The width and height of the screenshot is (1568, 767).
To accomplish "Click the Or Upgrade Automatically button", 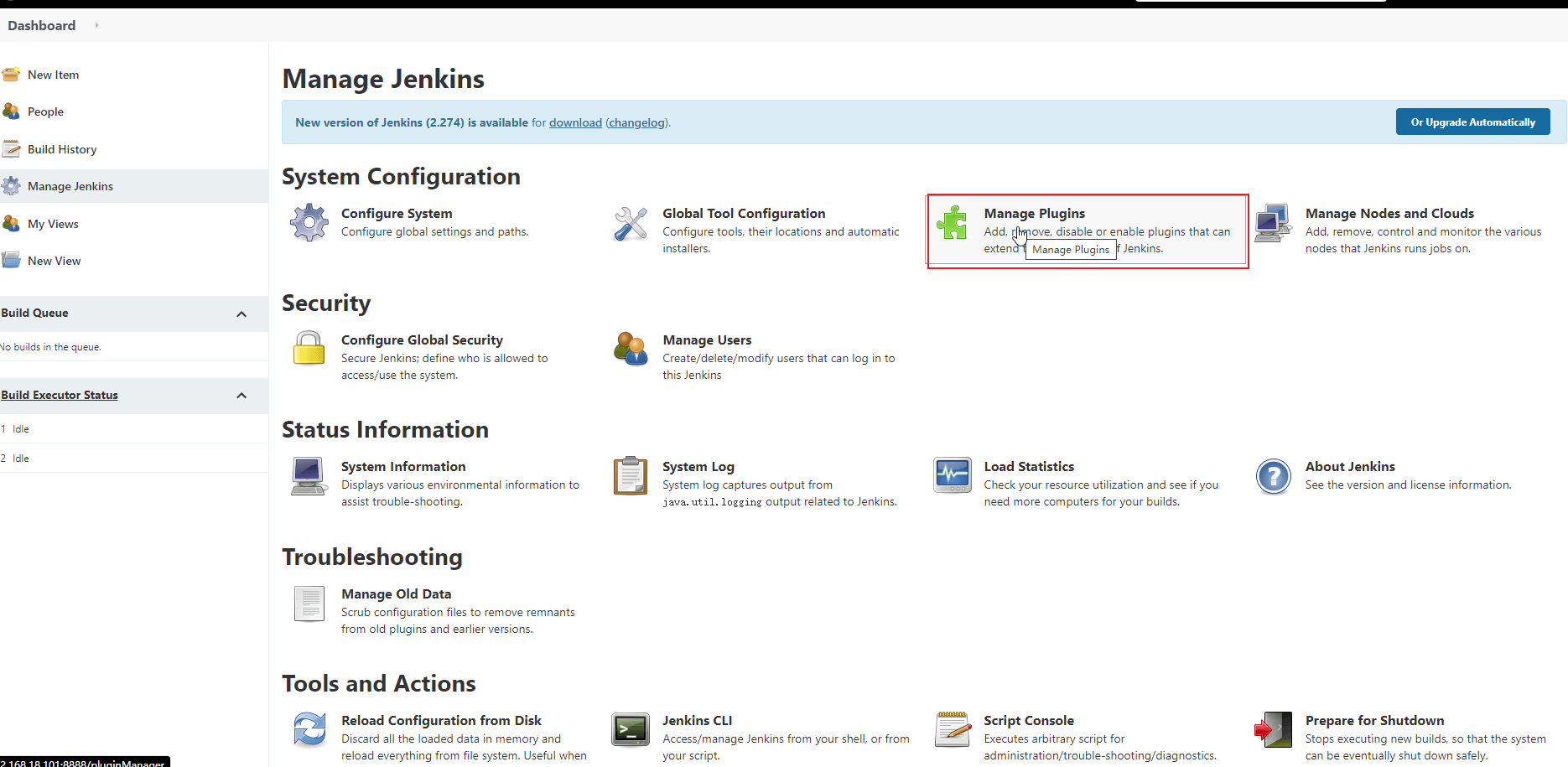I will click(1472, 122).
